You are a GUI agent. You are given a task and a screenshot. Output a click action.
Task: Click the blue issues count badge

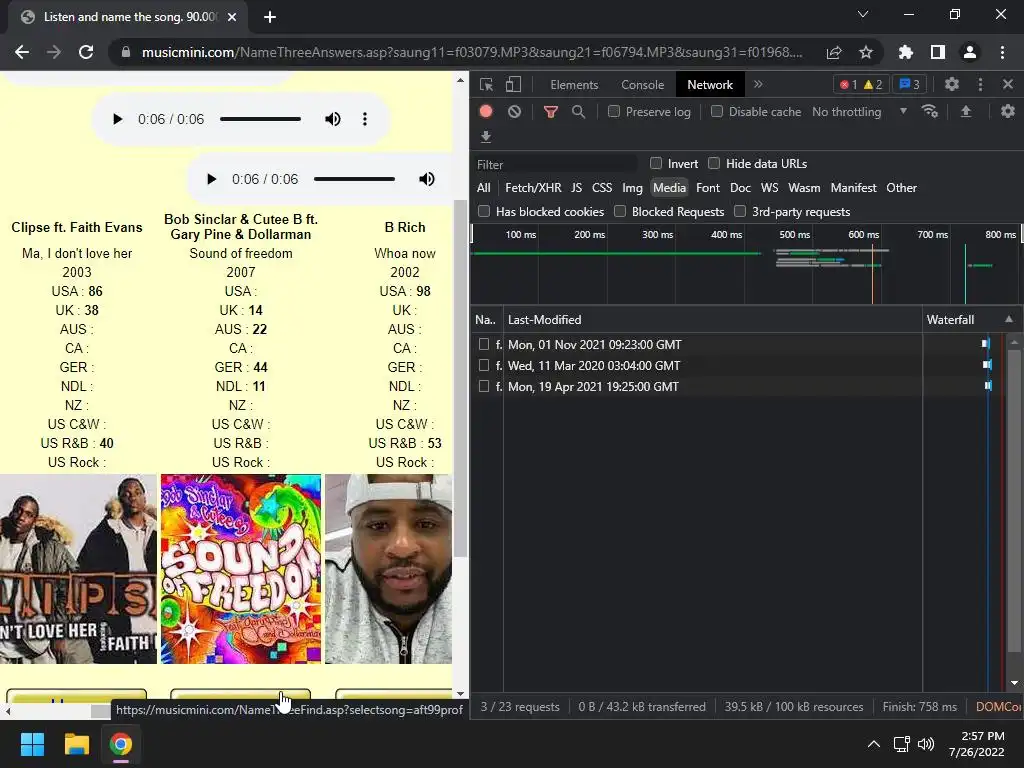910,84
